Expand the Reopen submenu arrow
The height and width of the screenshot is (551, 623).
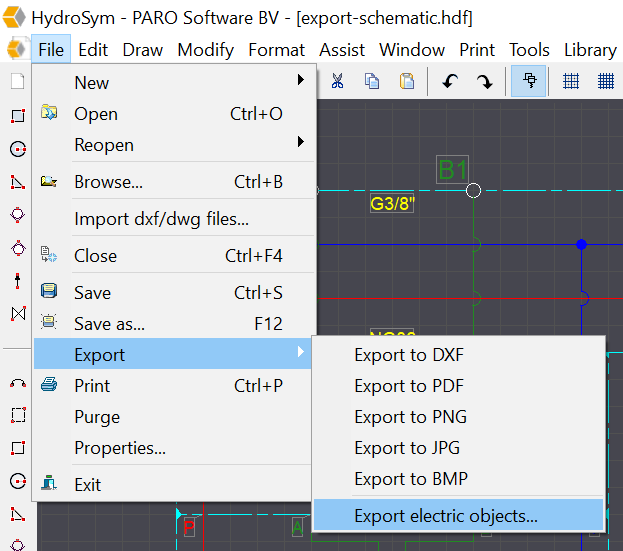coord(301,141)
